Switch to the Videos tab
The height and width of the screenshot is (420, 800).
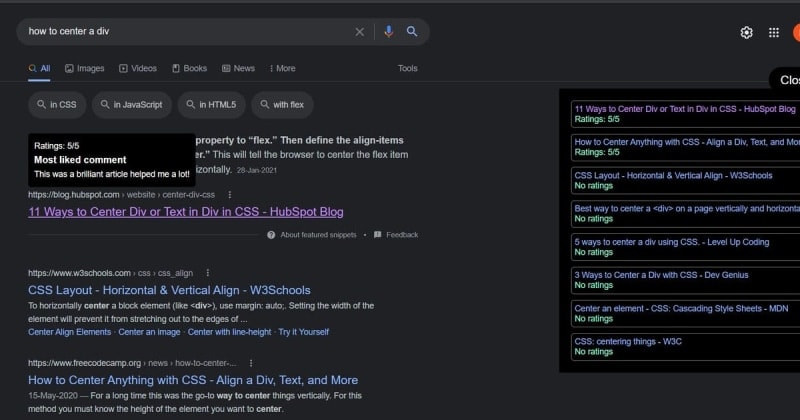tap(138, 68)
